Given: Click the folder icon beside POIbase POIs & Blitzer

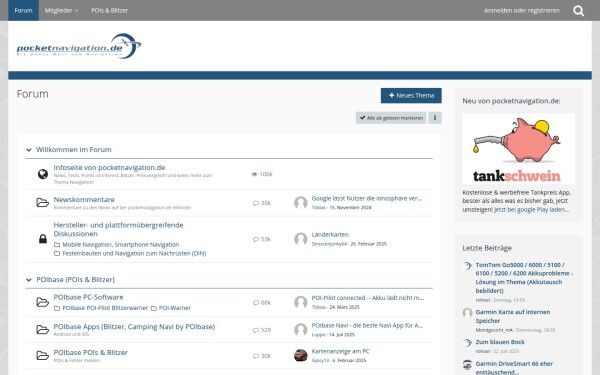Looking at the screenshot, I should click(x=42, y=355).
